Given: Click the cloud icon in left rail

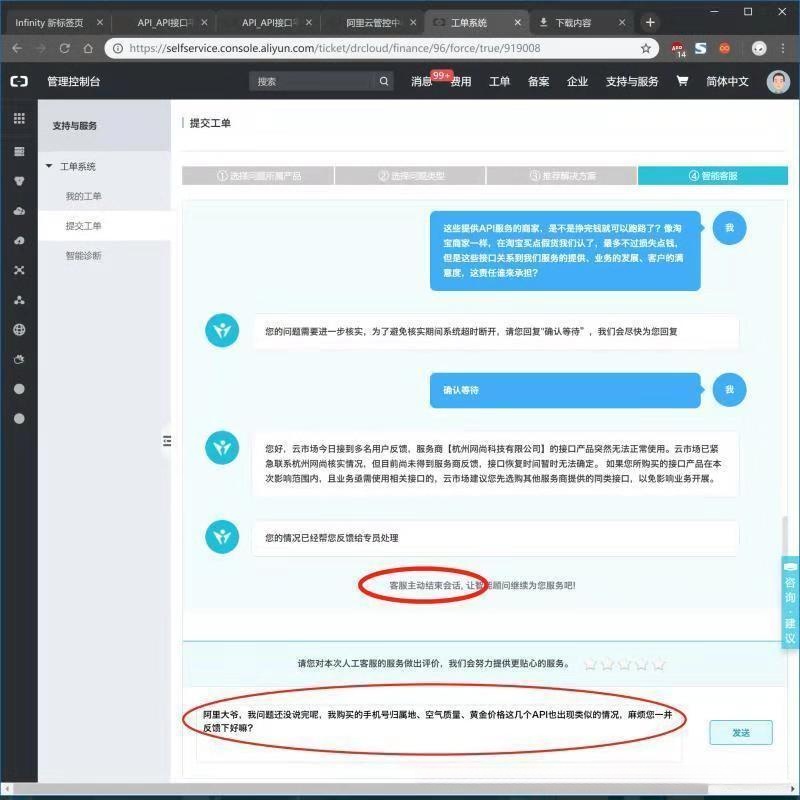Looking at the screenshot, I should 19,211.
